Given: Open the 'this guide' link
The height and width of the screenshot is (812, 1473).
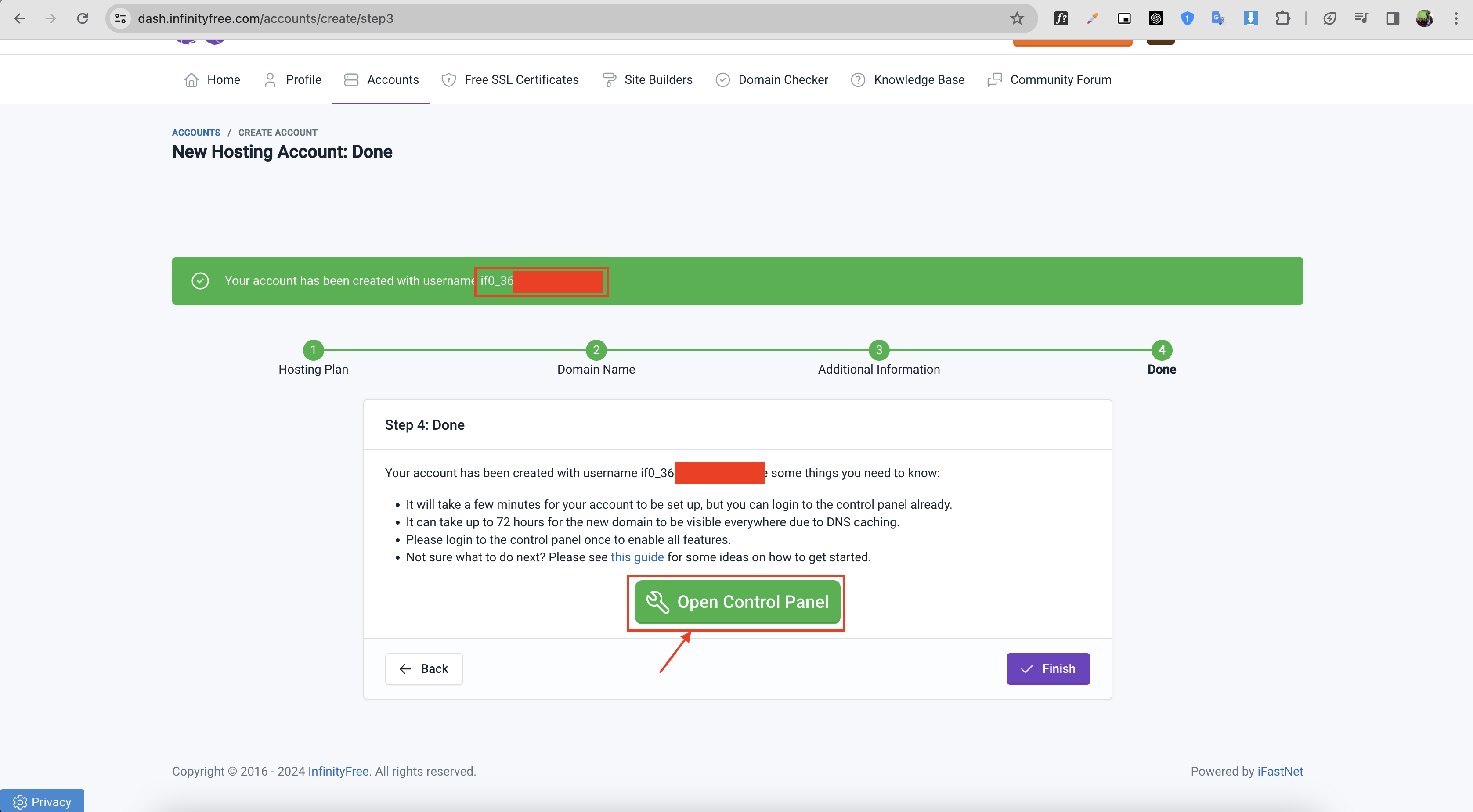Looking at the screenshot, I should (637, 557).
